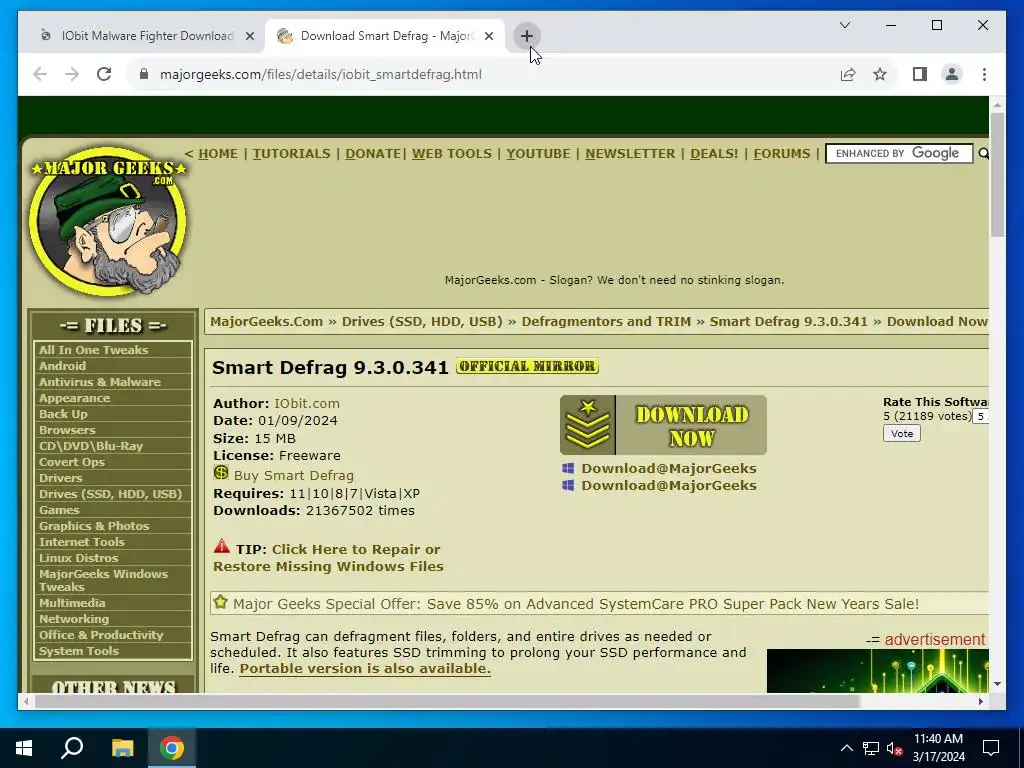1024x768 pixels.
Task: Click the Google enhanced search field
Action: (x=899, y=153)
